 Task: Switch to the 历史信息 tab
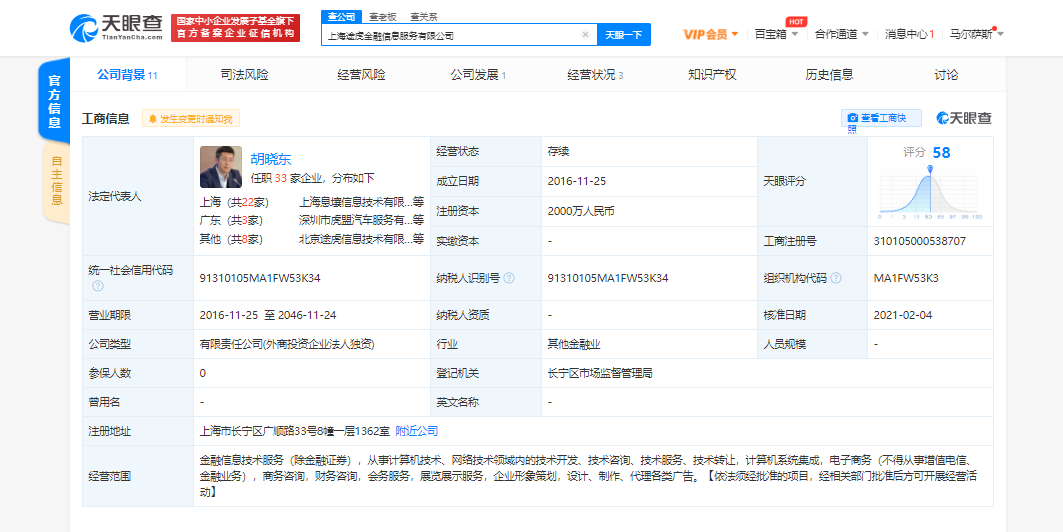pos(829,75)
